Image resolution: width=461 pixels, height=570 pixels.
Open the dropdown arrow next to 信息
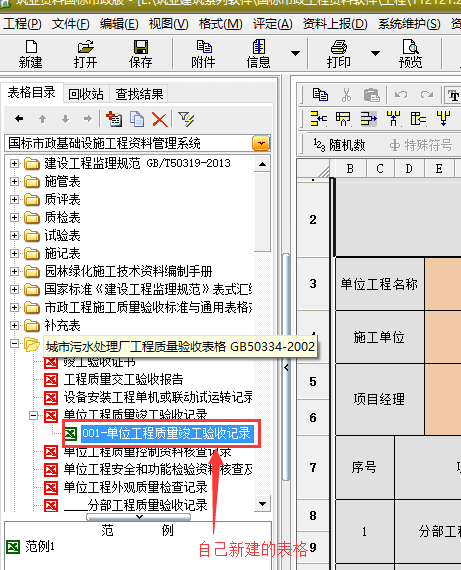[296, 53]
